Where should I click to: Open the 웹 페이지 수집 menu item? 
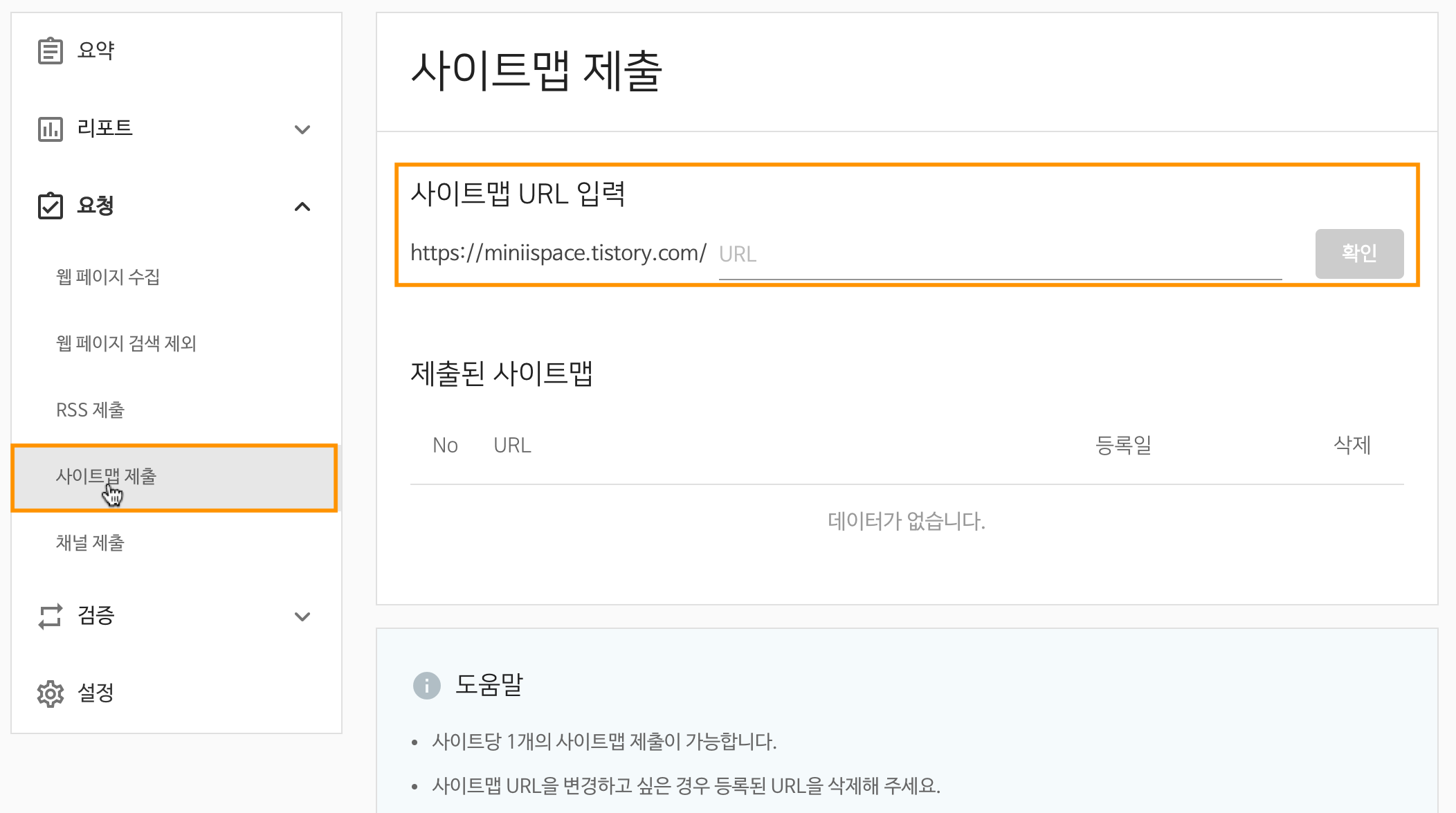click(x=108, y=277)
